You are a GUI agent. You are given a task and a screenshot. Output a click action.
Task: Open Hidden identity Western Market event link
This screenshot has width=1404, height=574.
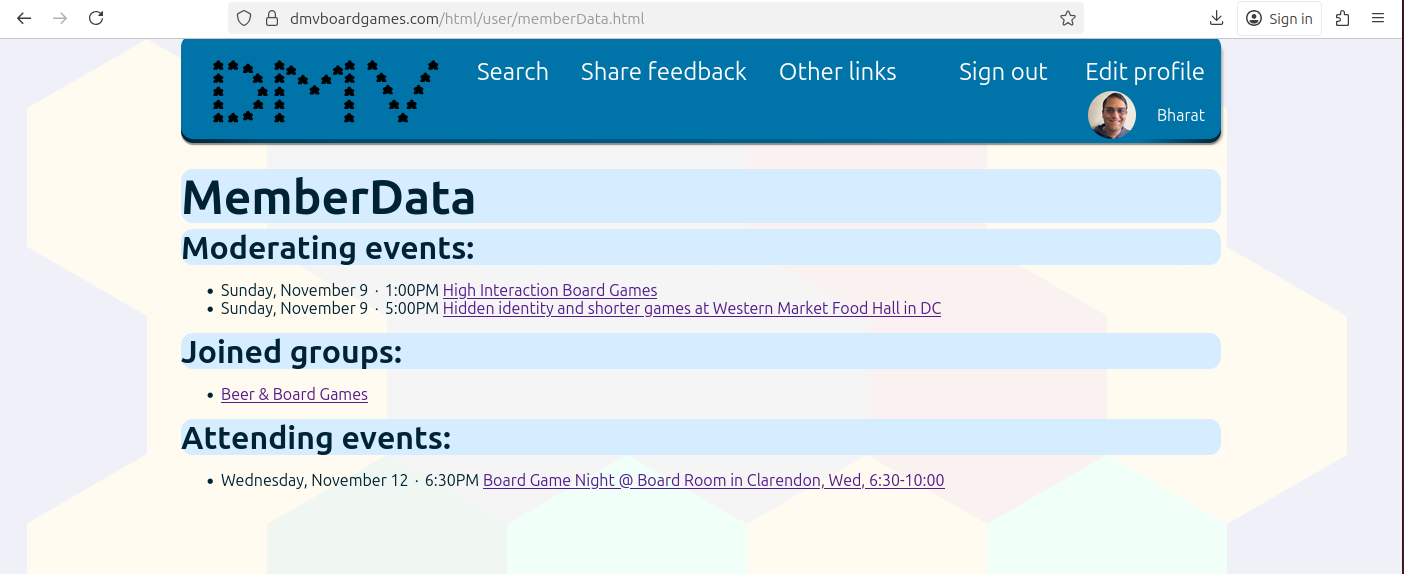tap(691, 308)
